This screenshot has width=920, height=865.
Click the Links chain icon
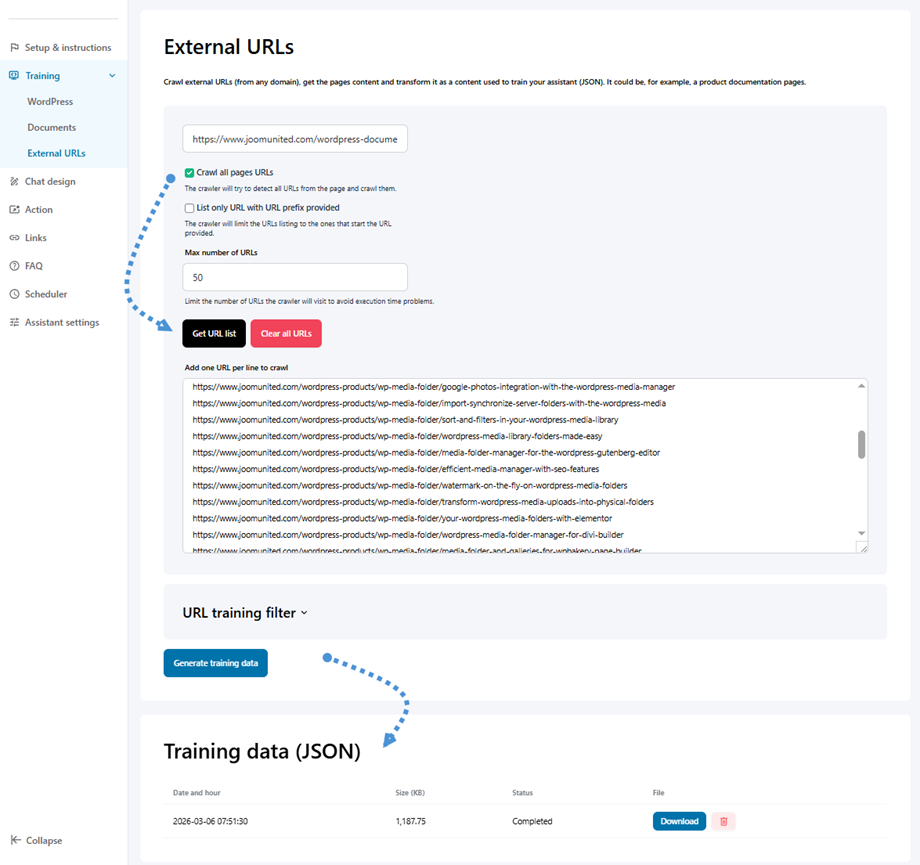click(x=15, y=238)
